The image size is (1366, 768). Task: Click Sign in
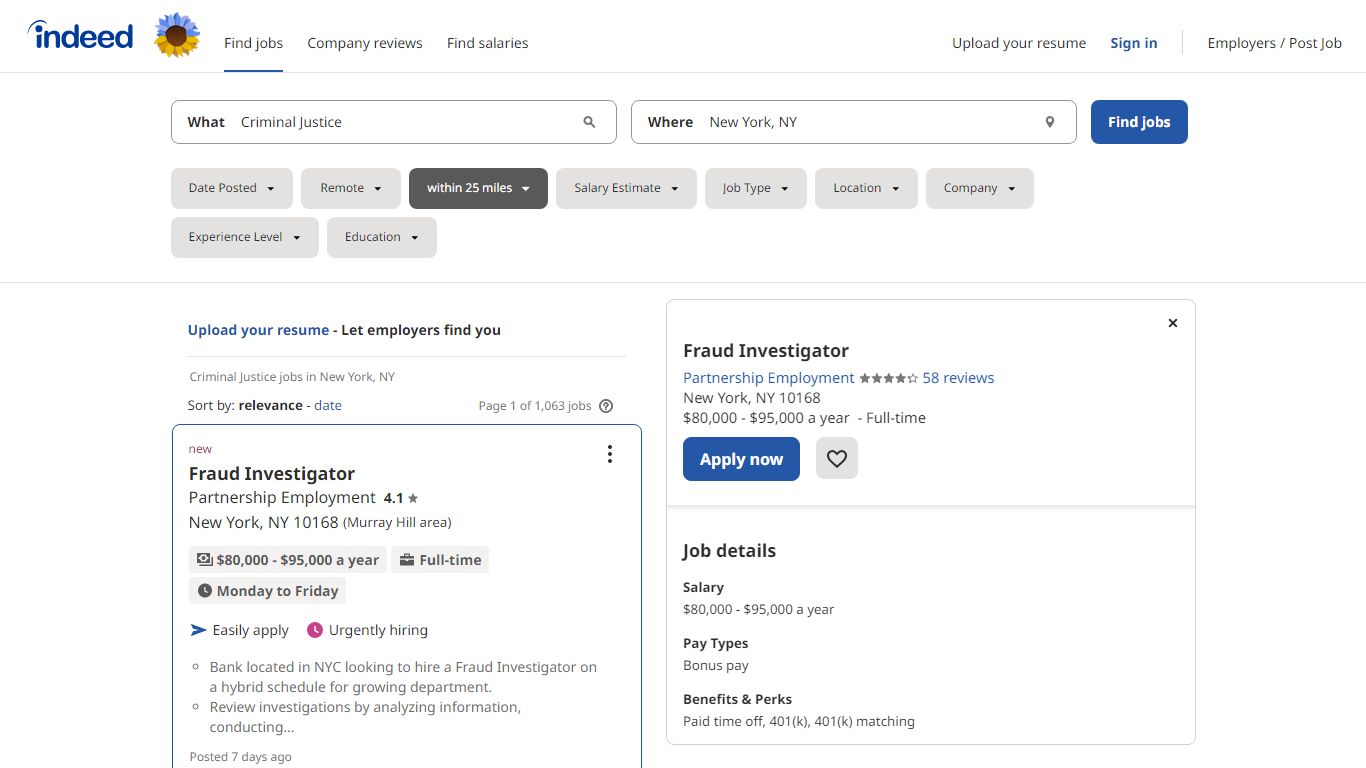[1134, 43]
